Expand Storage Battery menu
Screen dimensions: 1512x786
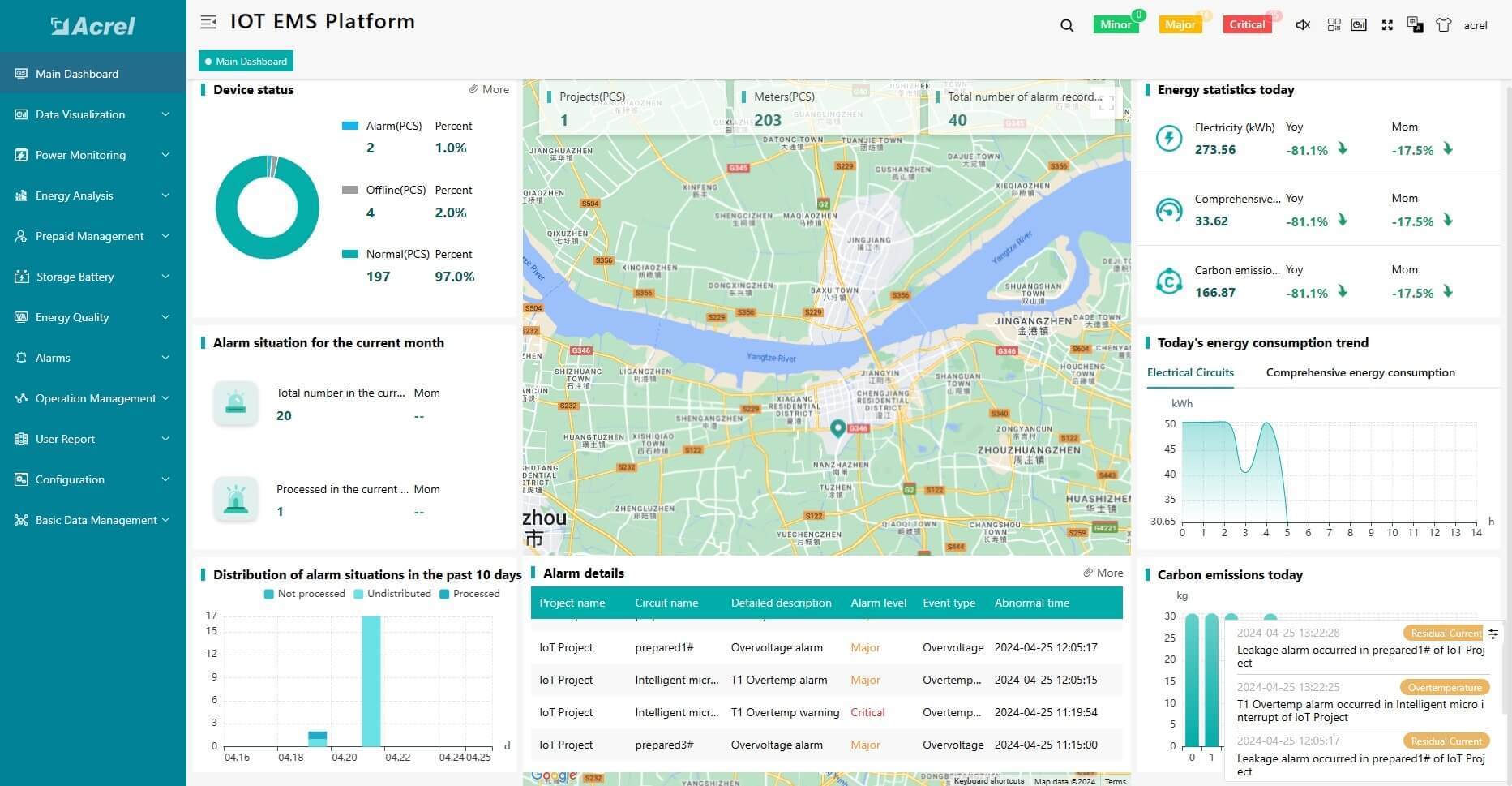point(93,277)
